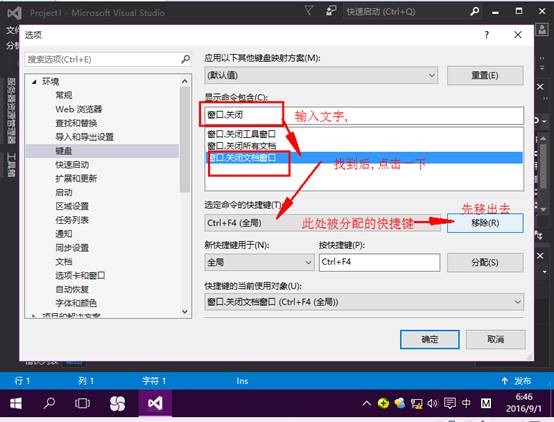Select 查找和替换 in the options tree
The width and height of the screenshot is (554, 422).
pyautogui.click(x=76, y=123)
